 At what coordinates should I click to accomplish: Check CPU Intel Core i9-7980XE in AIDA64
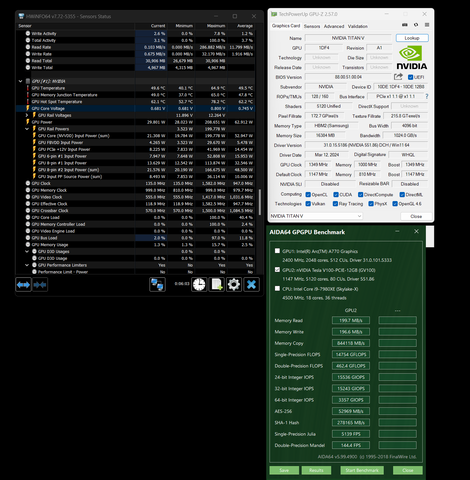[277, 288]
